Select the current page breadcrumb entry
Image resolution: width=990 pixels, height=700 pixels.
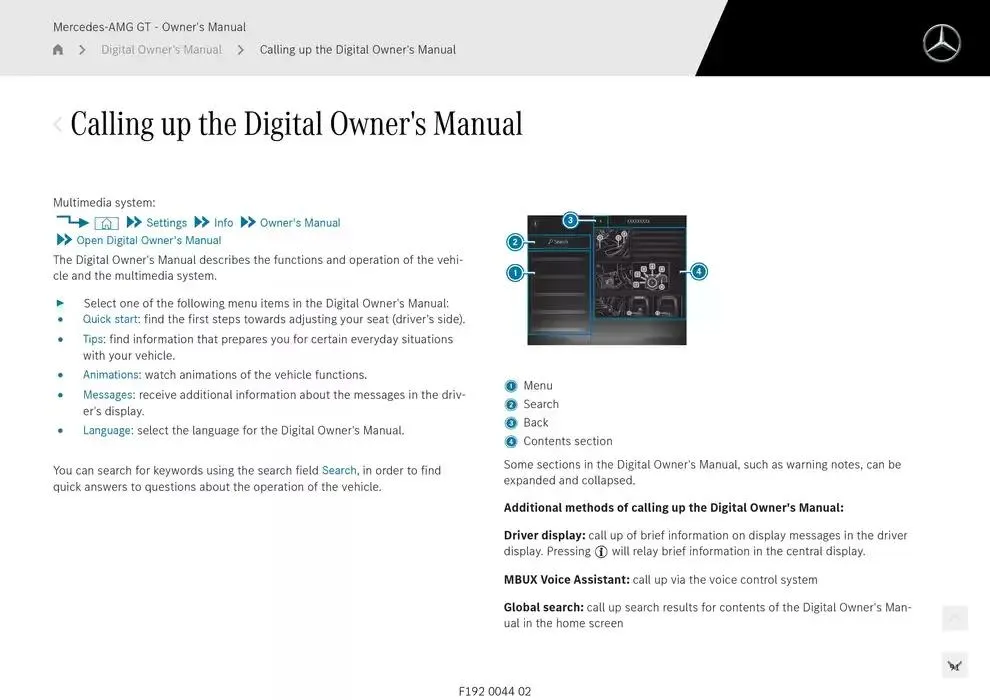pyautogui.click(x=357, y=50)
